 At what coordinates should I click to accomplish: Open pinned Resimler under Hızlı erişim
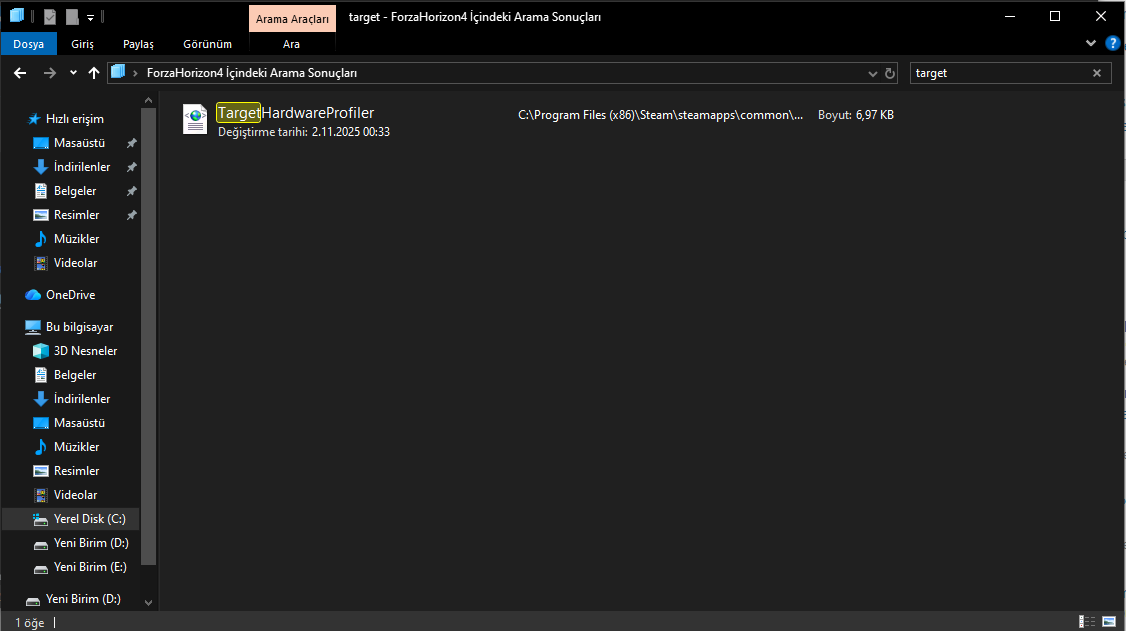pos(76,215)
